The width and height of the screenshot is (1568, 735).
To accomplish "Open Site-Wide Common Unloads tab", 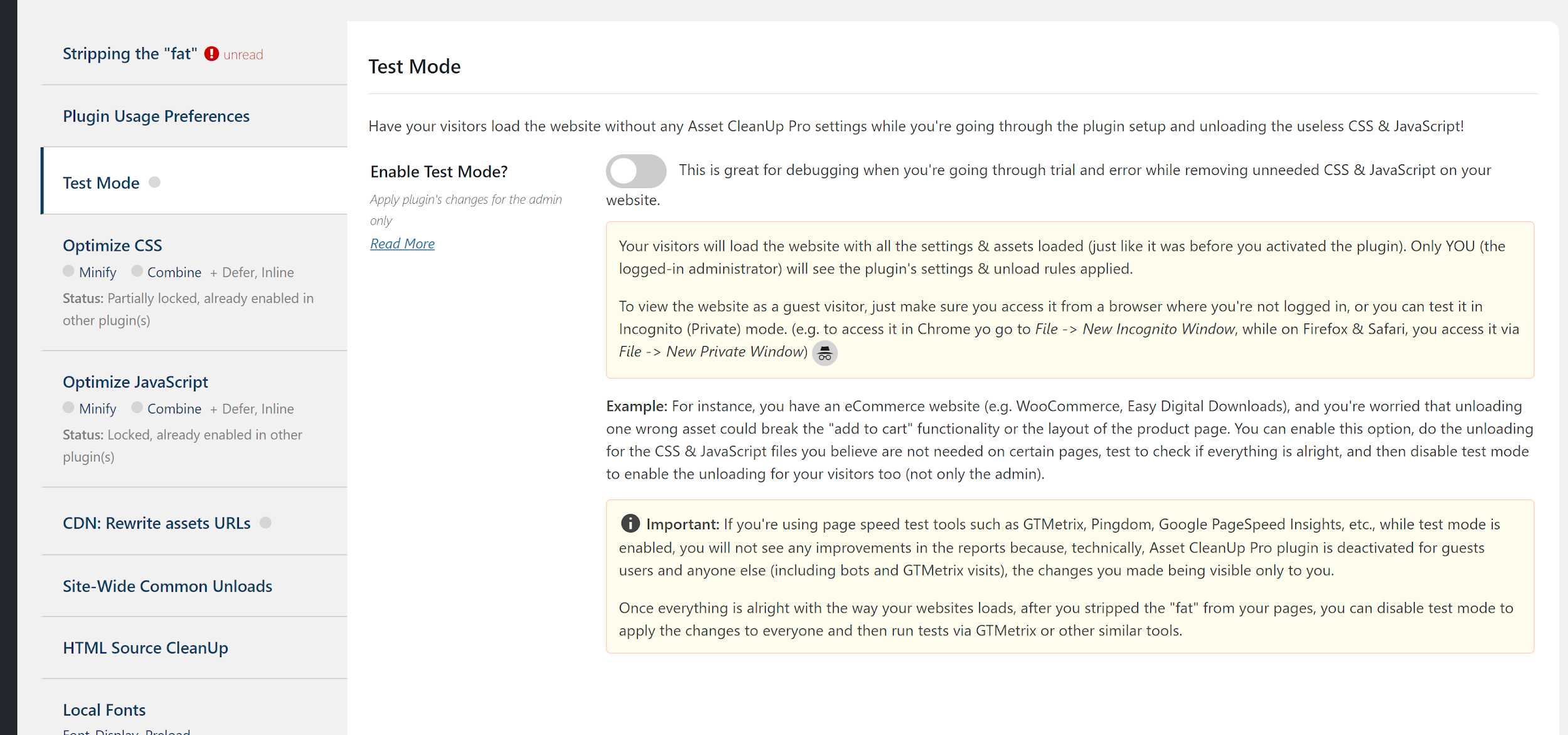I will pos(167,586).
